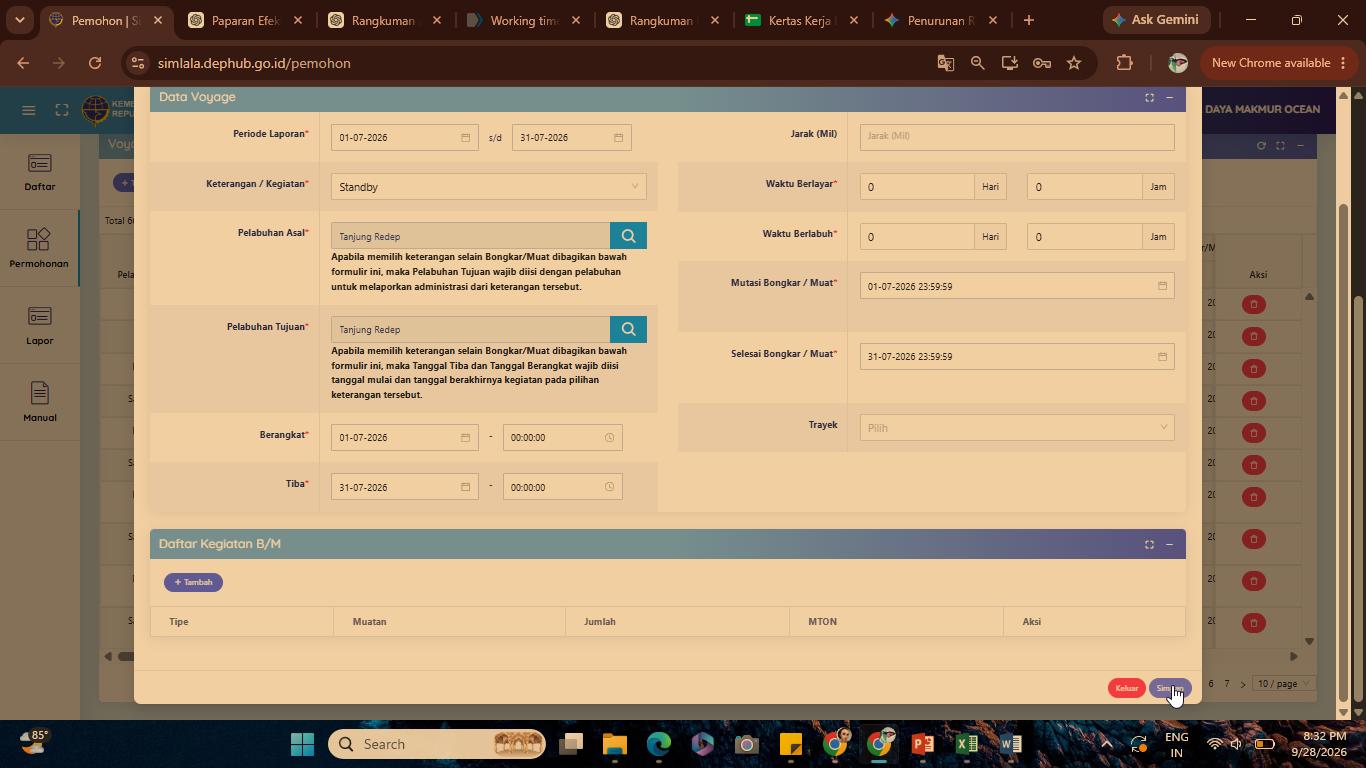Expand Keterangan / Kegiatan Standby dropdown

[488, 187]
